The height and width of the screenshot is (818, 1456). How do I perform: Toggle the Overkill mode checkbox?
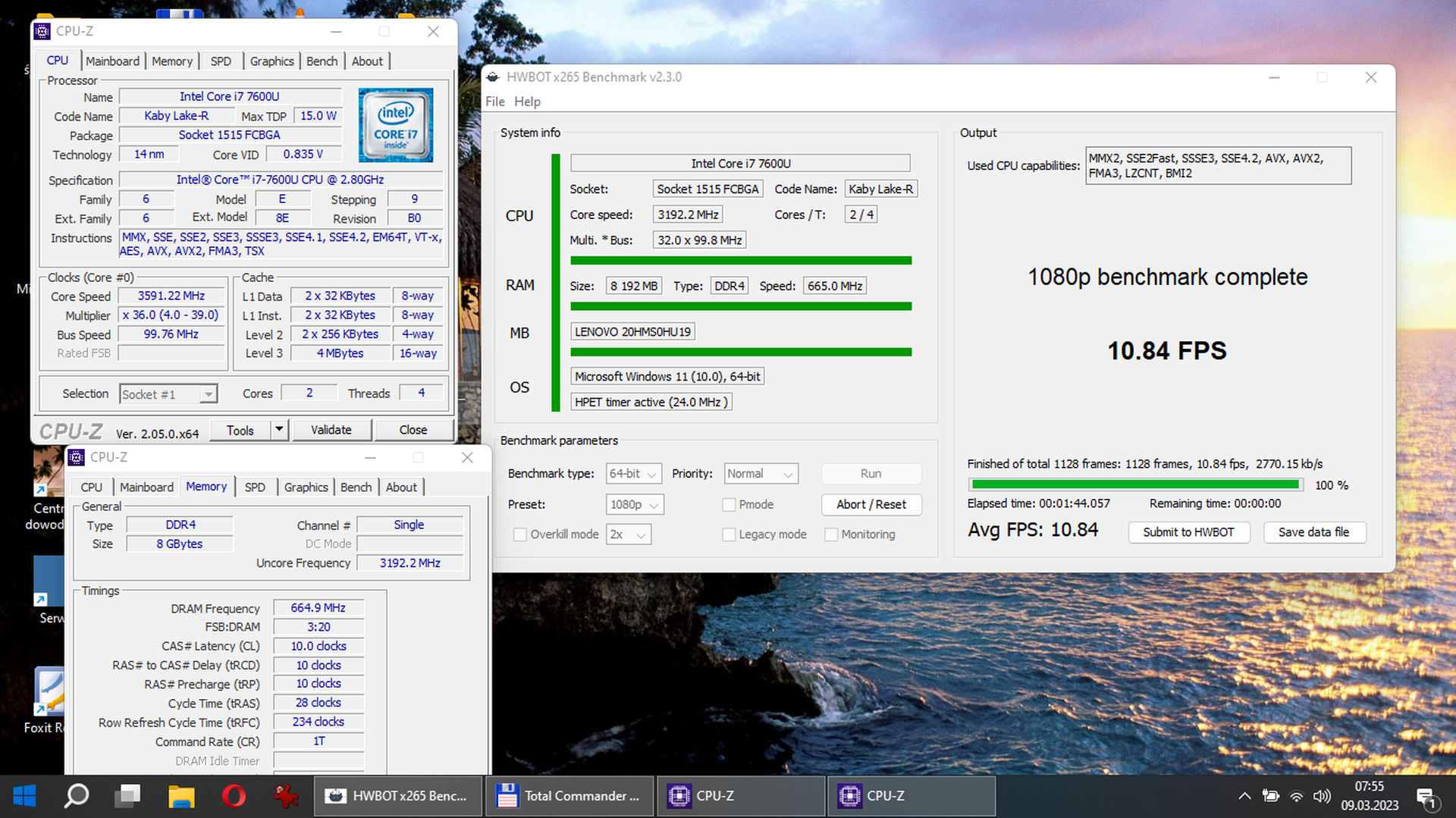[x=520, y=534]
